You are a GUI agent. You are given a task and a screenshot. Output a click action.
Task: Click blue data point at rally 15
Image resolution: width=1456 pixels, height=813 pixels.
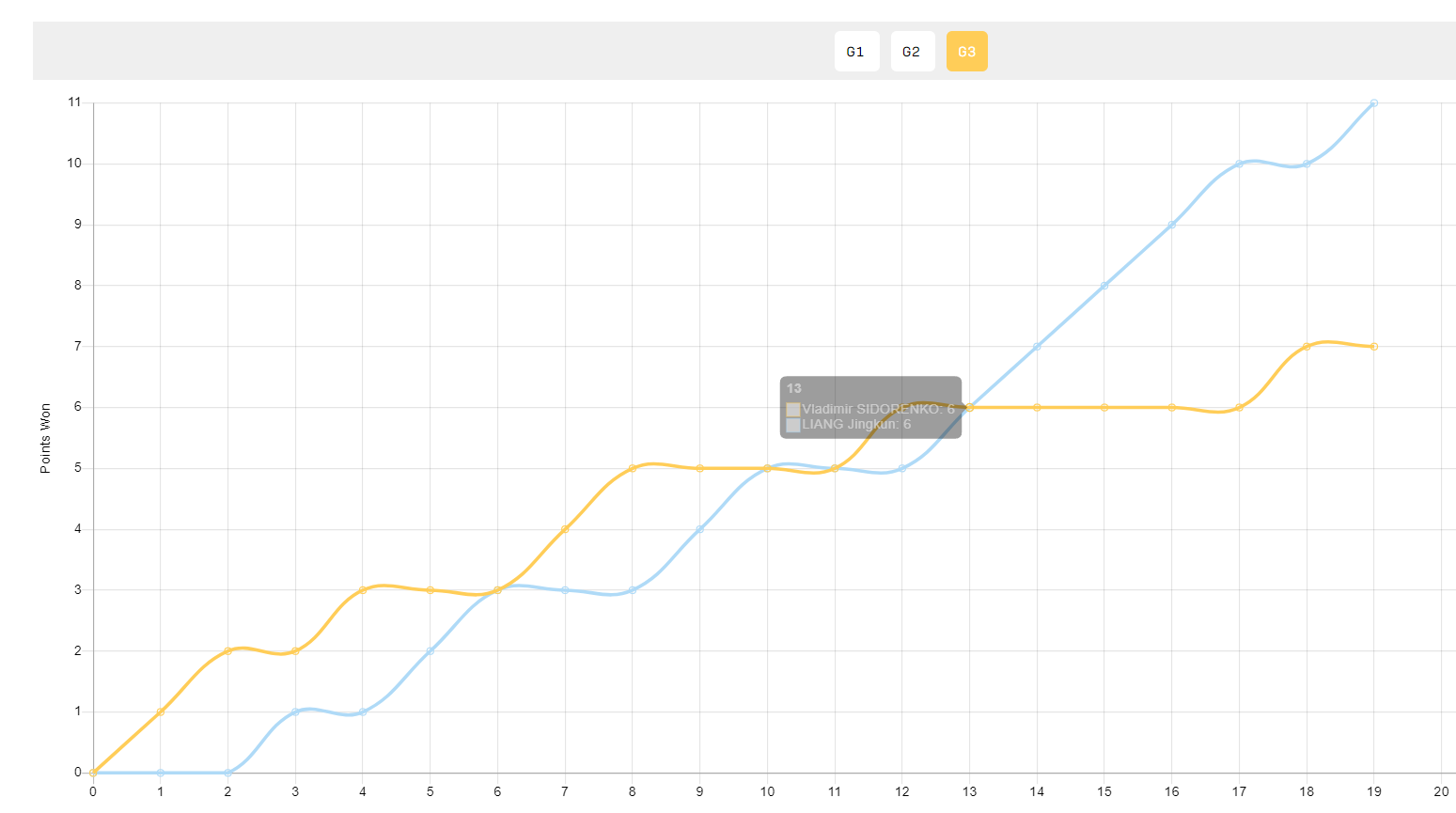(1104, 286)
